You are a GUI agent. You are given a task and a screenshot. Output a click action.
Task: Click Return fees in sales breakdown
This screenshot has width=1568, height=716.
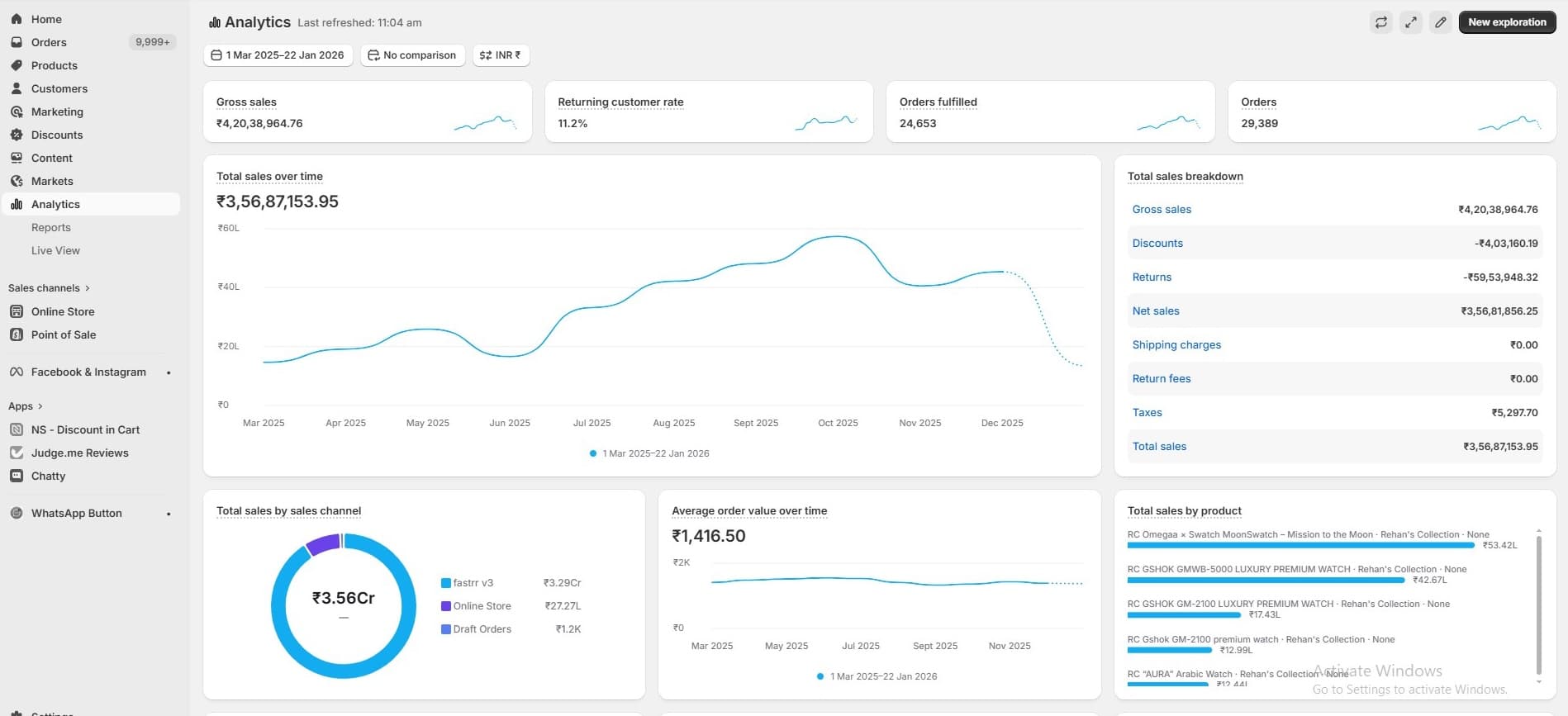click(x=1162, y=379)
